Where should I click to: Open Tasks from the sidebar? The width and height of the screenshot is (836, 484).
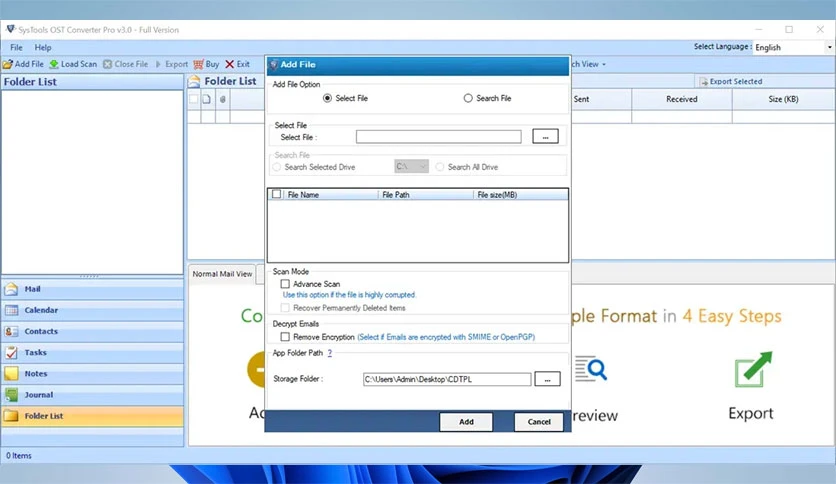(93, 353)
